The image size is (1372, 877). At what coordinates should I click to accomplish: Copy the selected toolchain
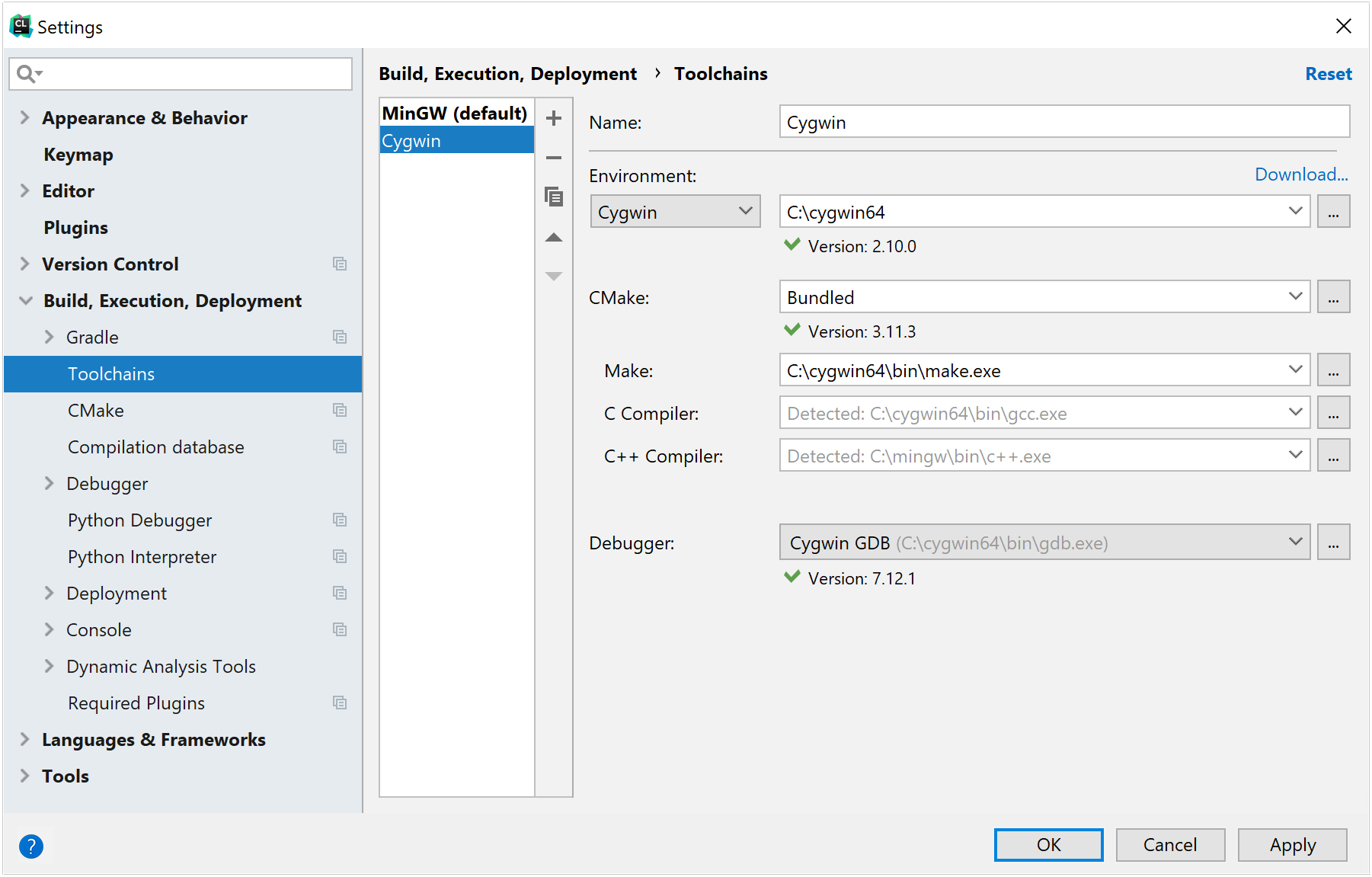point(554,197)
